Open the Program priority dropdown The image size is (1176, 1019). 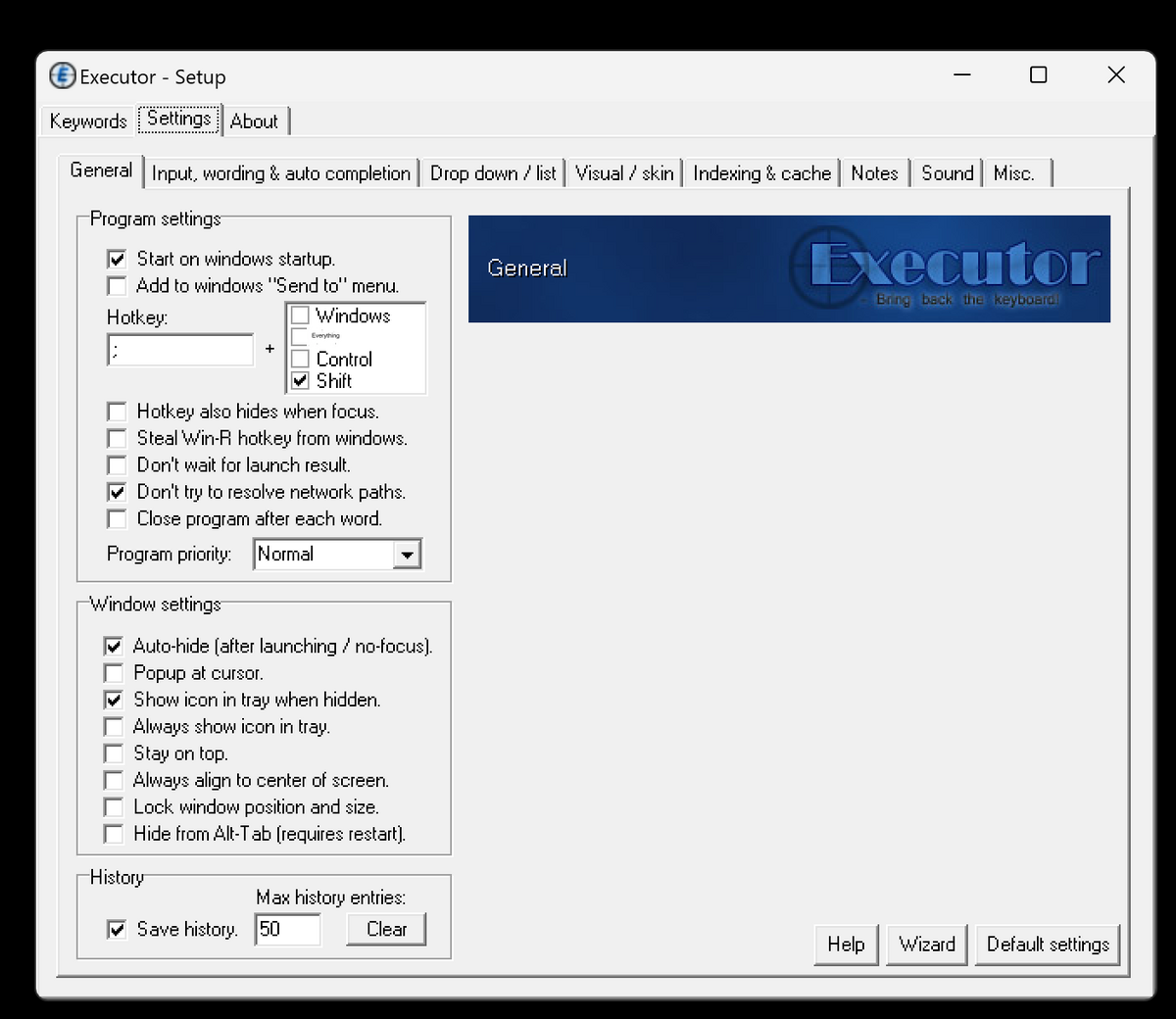point(407,555)
